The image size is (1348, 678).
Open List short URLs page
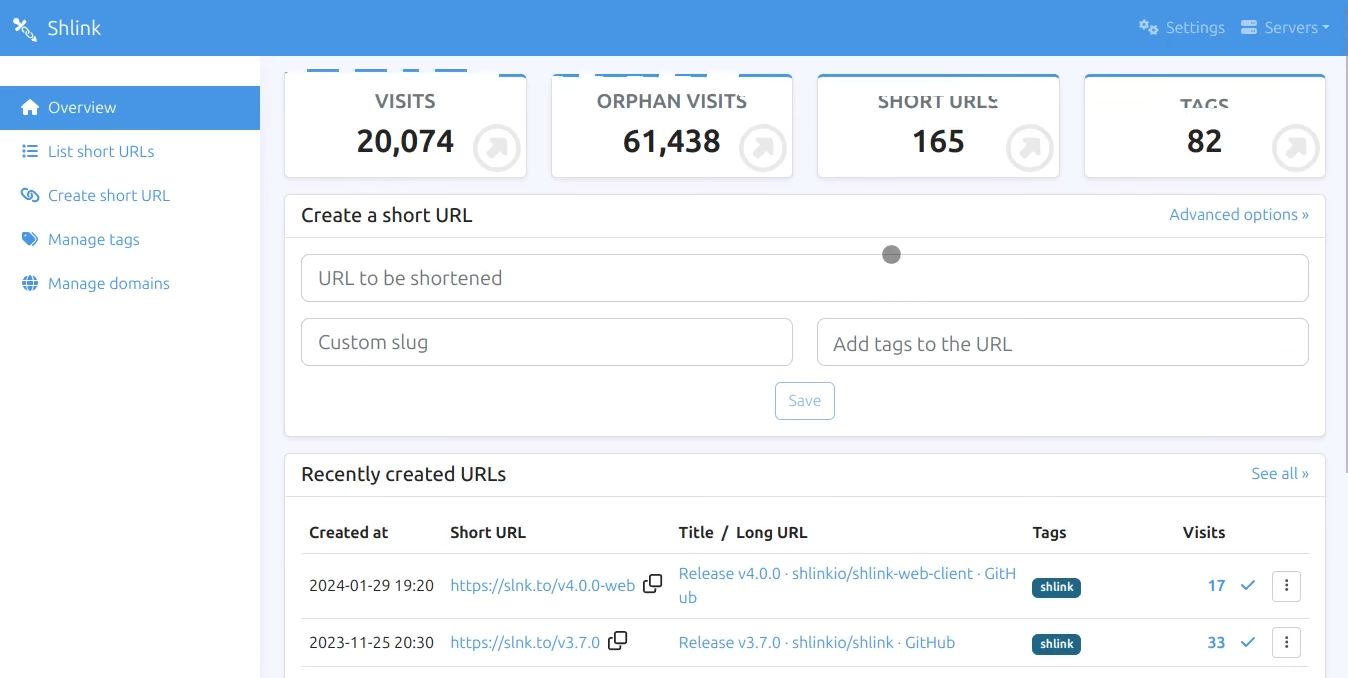click(x=130, y=152)
